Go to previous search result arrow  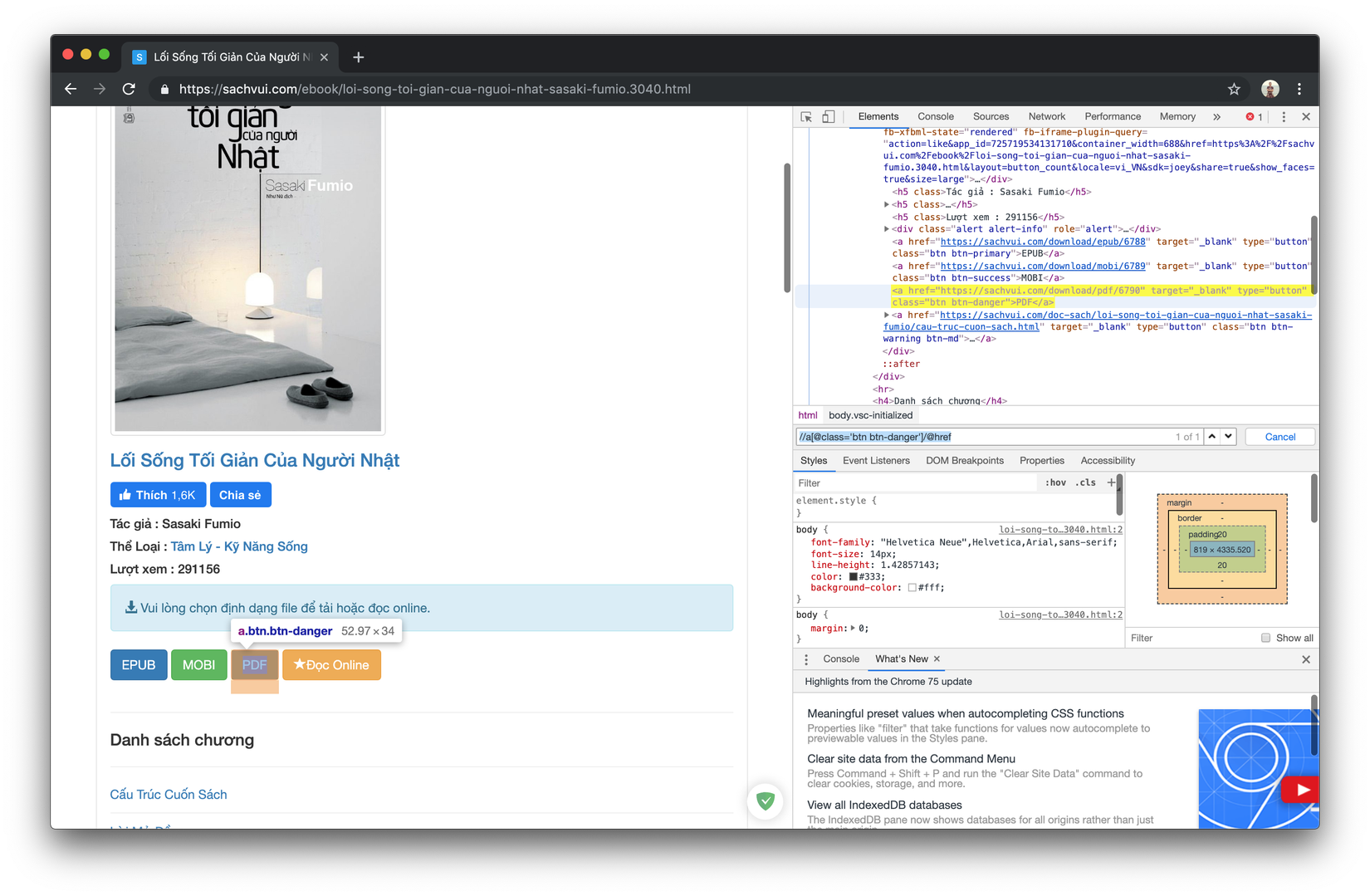[1212, 437]
